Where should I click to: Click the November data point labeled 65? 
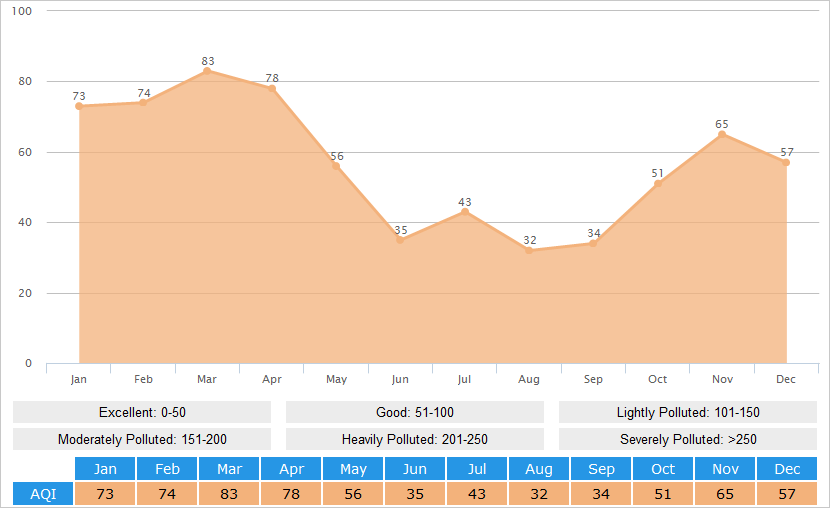pos(722,134)
